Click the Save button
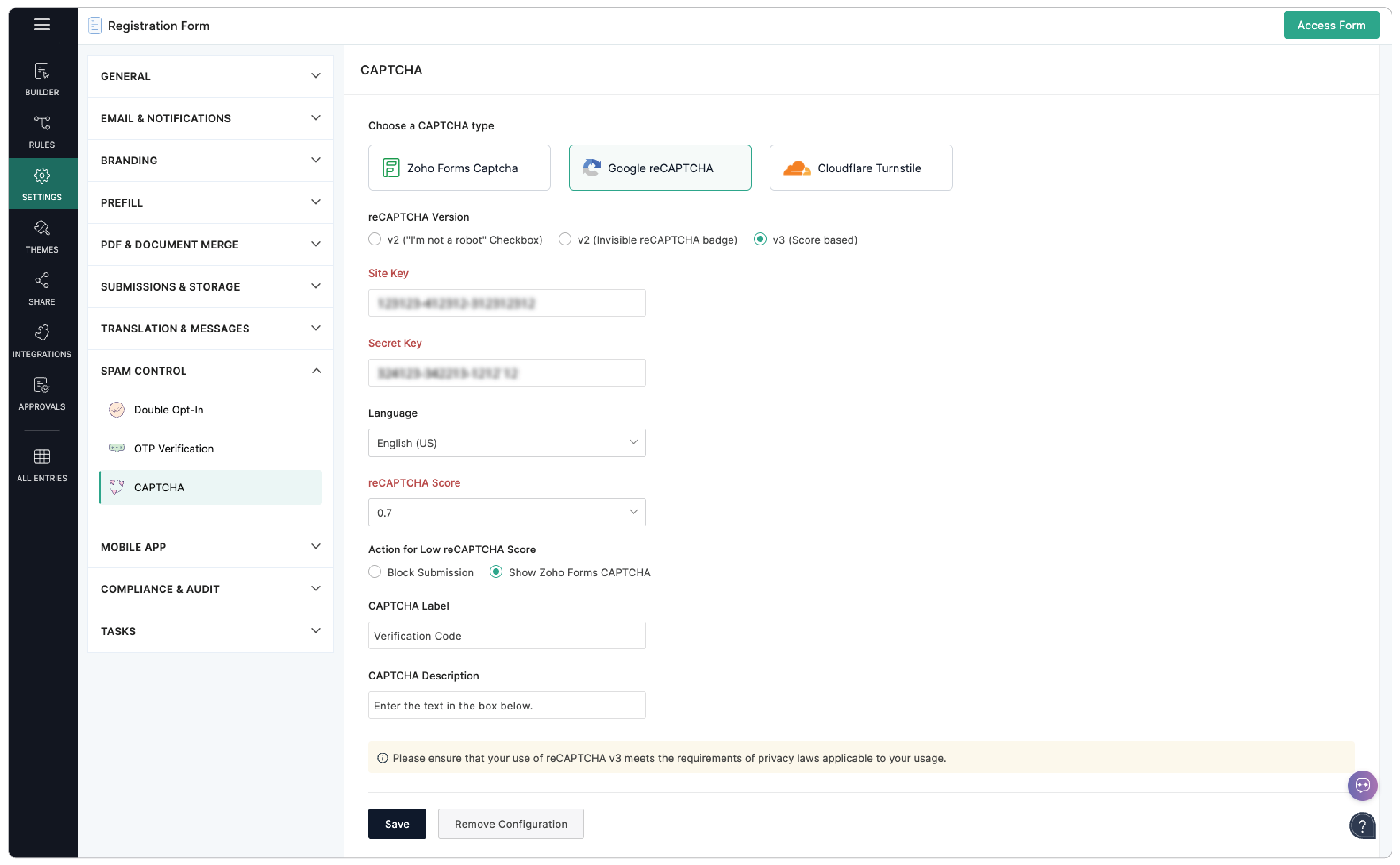The height and width of the screenshot is (865, 1400). [396, 823]
